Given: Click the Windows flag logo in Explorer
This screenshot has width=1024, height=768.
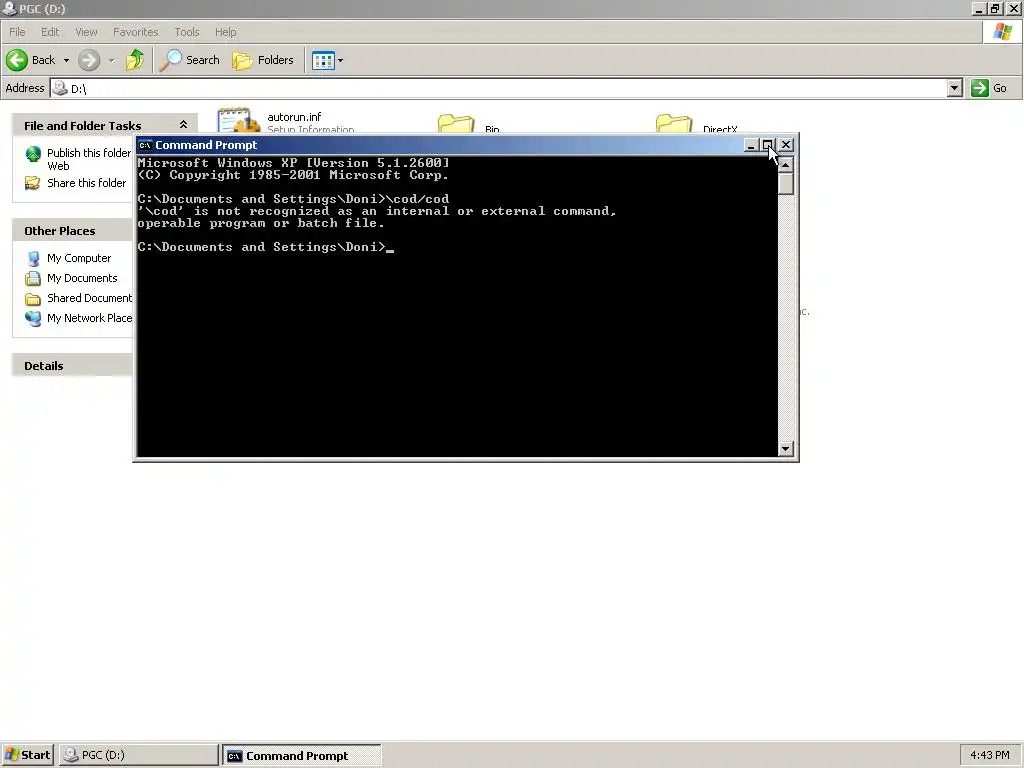Looking at the screenshot, I should tap(1002, 31).
